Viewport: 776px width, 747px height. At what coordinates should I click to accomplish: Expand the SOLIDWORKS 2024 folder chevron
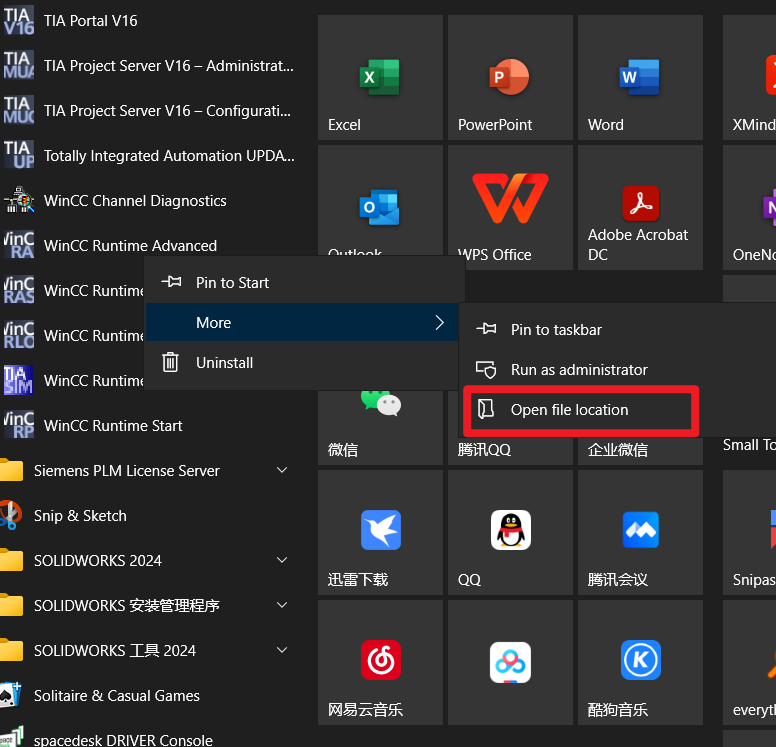(x=282, y=560)
